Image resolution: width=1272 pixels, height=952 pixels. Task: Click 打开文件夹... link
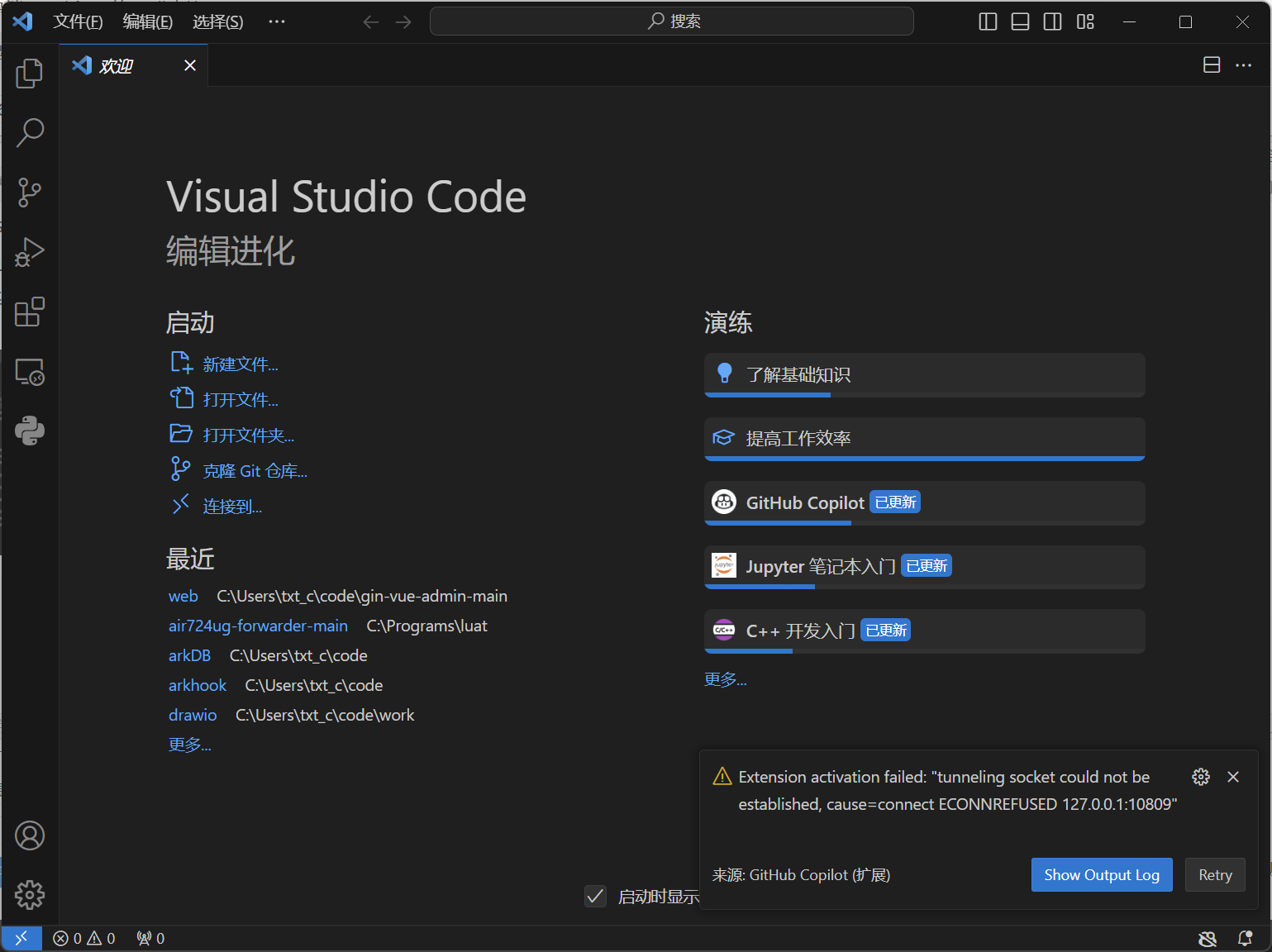(249, 436)
